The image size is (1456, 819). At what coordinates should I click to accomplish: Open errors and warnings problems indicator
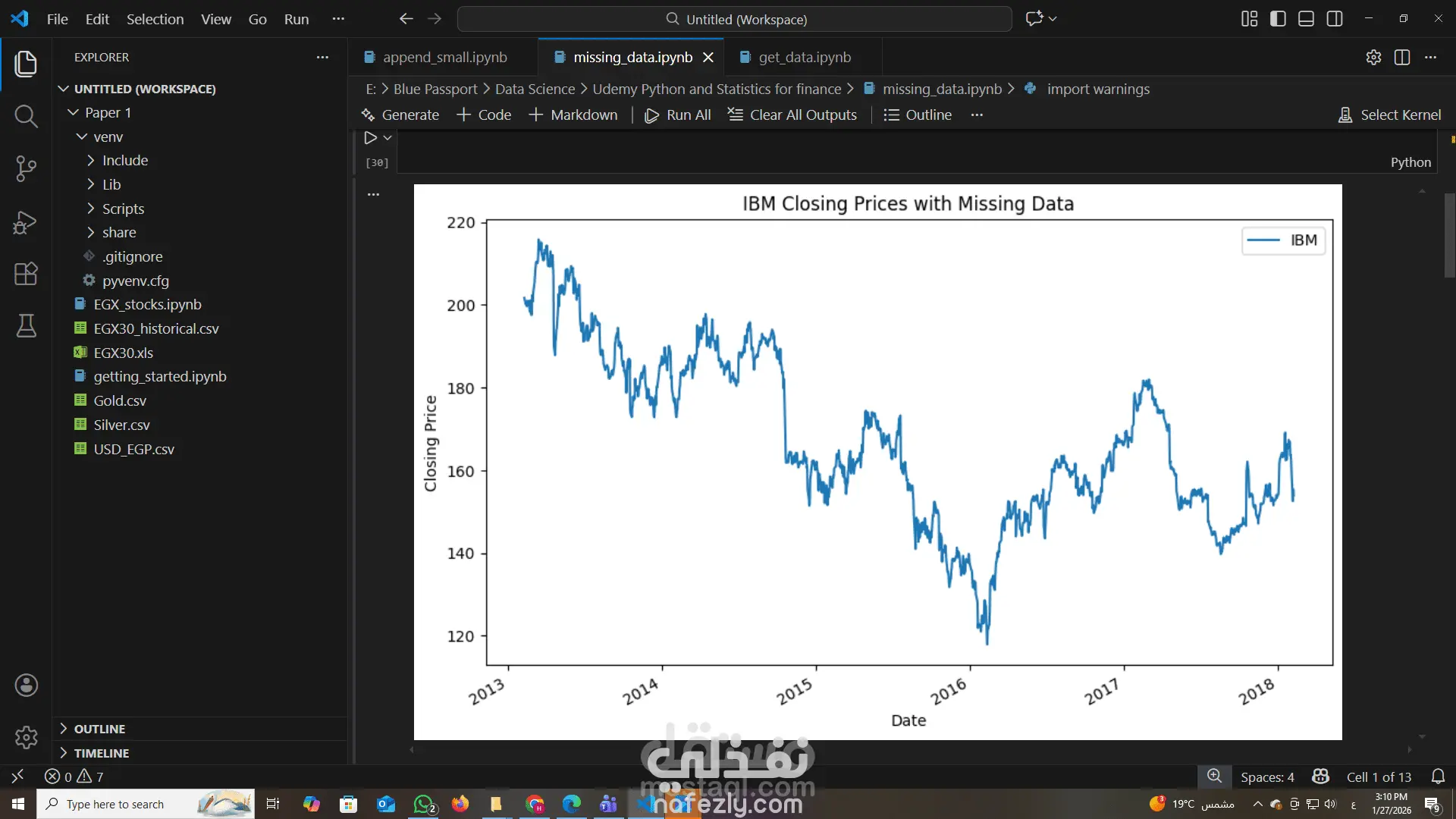(74, 777)
